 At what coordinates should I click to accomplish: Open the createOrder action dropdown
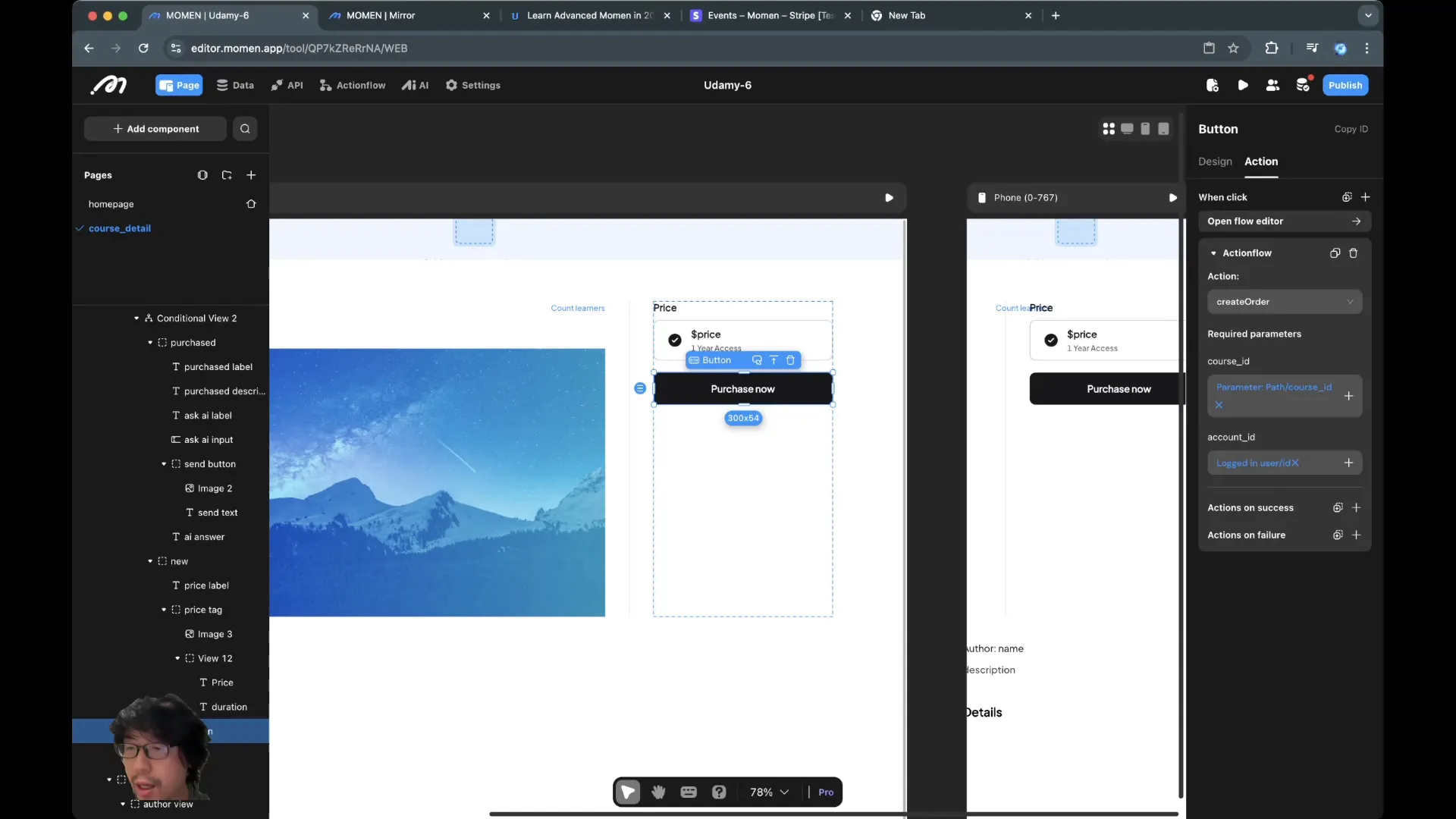(1284, 302)
